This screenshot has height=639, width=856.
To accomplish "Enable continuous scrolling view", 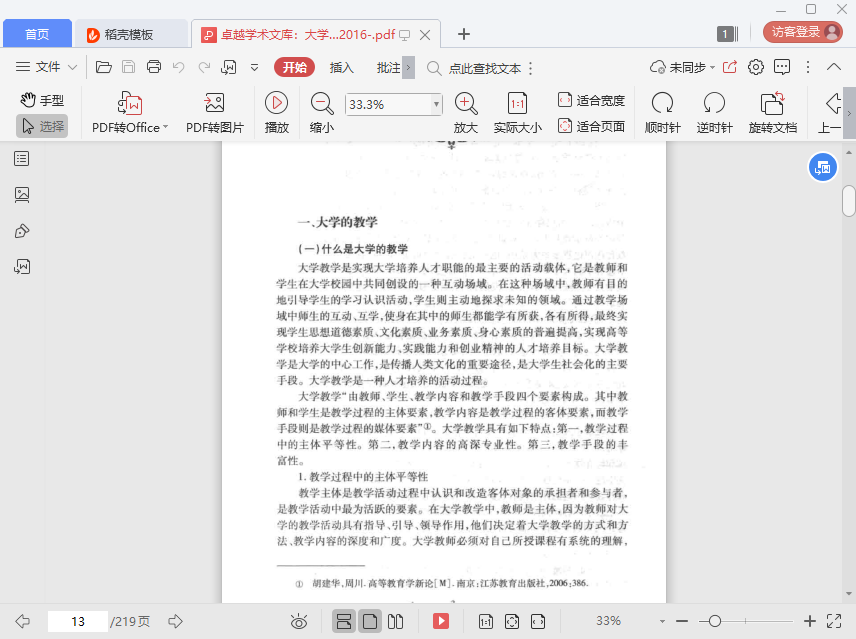I will 344,621.
